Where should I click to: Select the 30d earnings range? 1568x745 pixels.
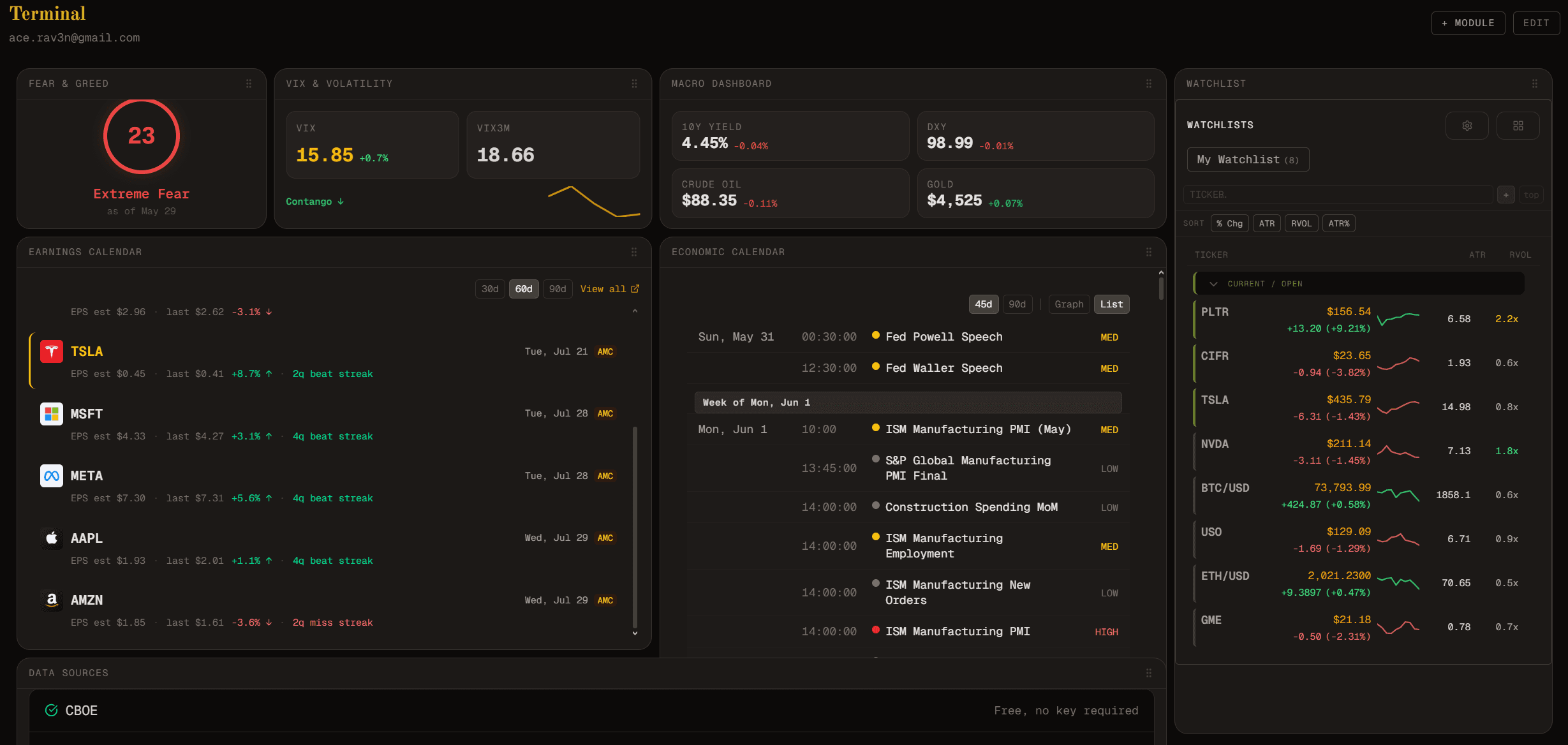[490, 289]
